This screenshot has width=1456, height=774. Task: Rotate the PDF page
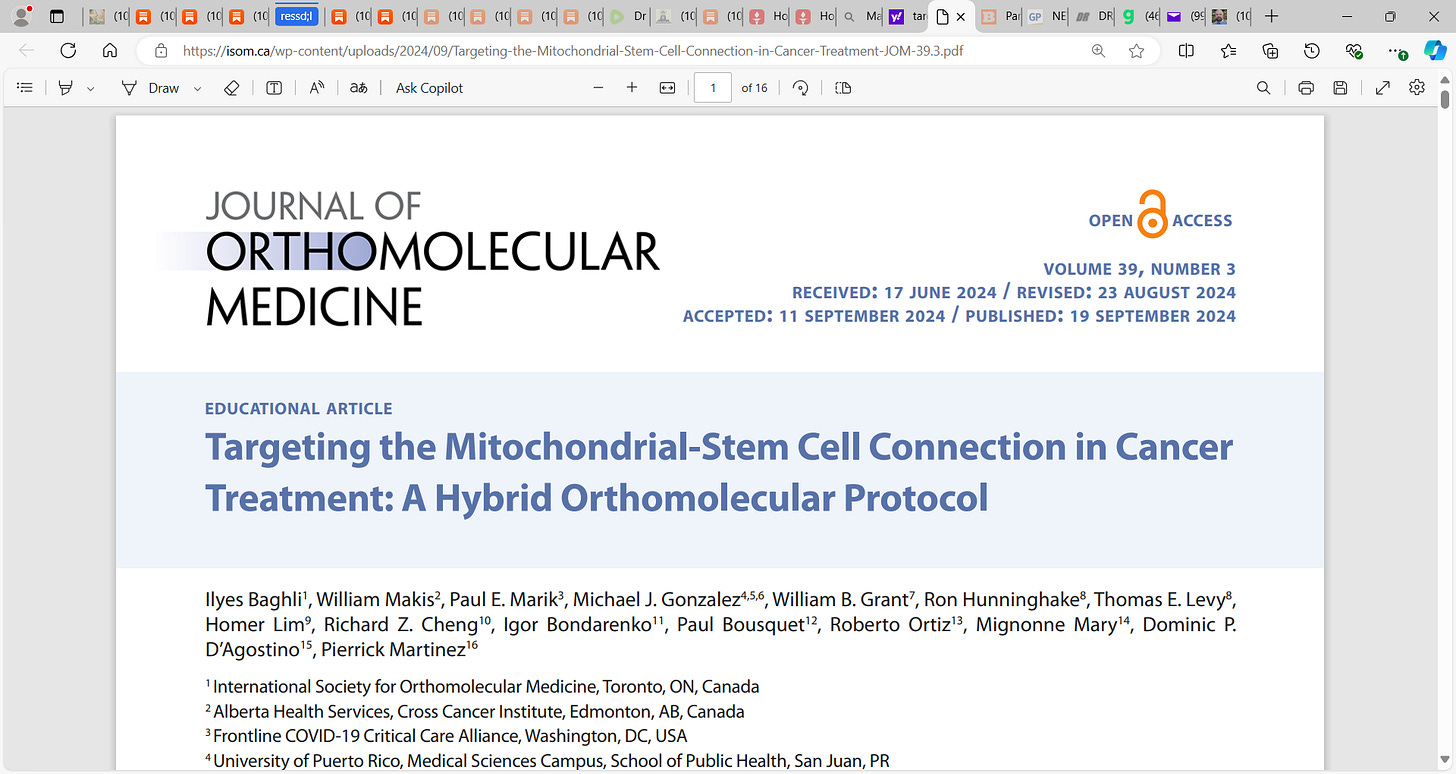pos(800,88)
